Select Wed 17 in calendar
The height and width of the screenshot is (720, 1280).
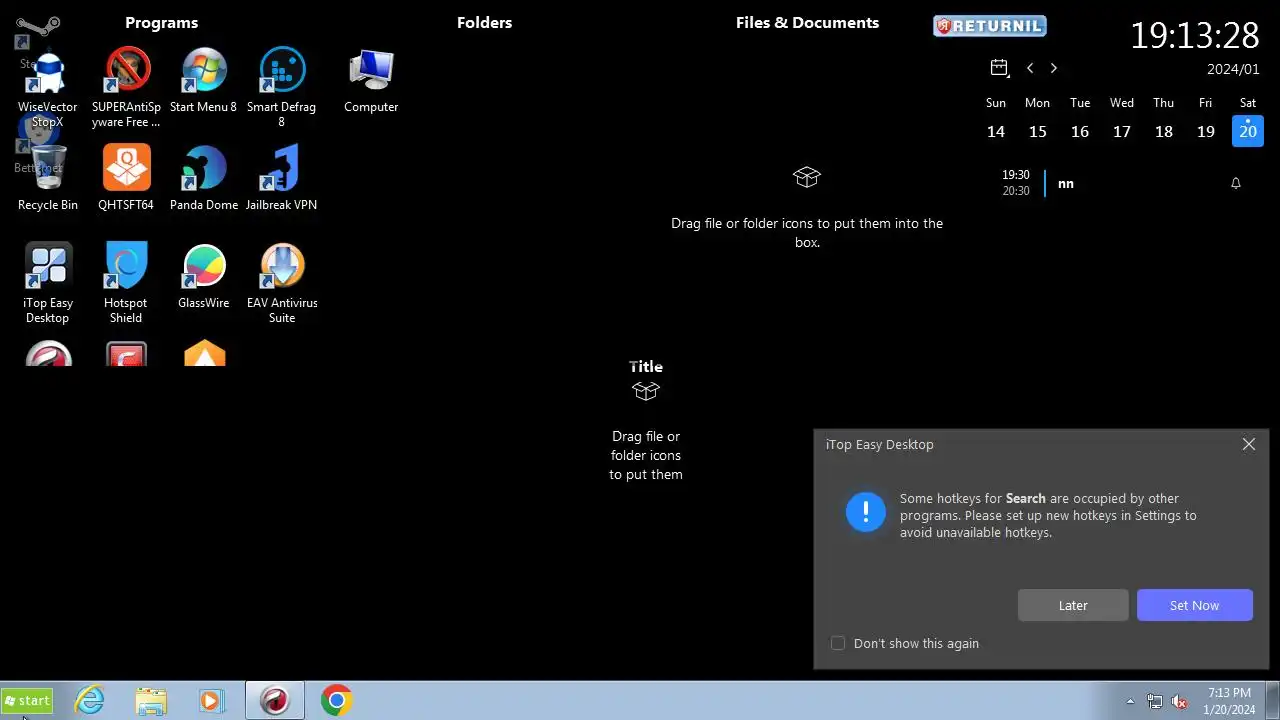tap(1122, 131)
